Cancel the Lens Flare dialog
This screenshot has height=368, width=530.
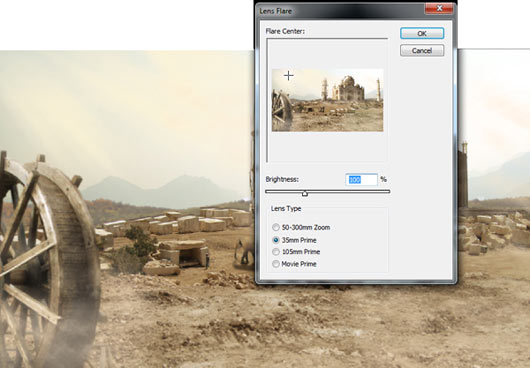coord(422,51)
